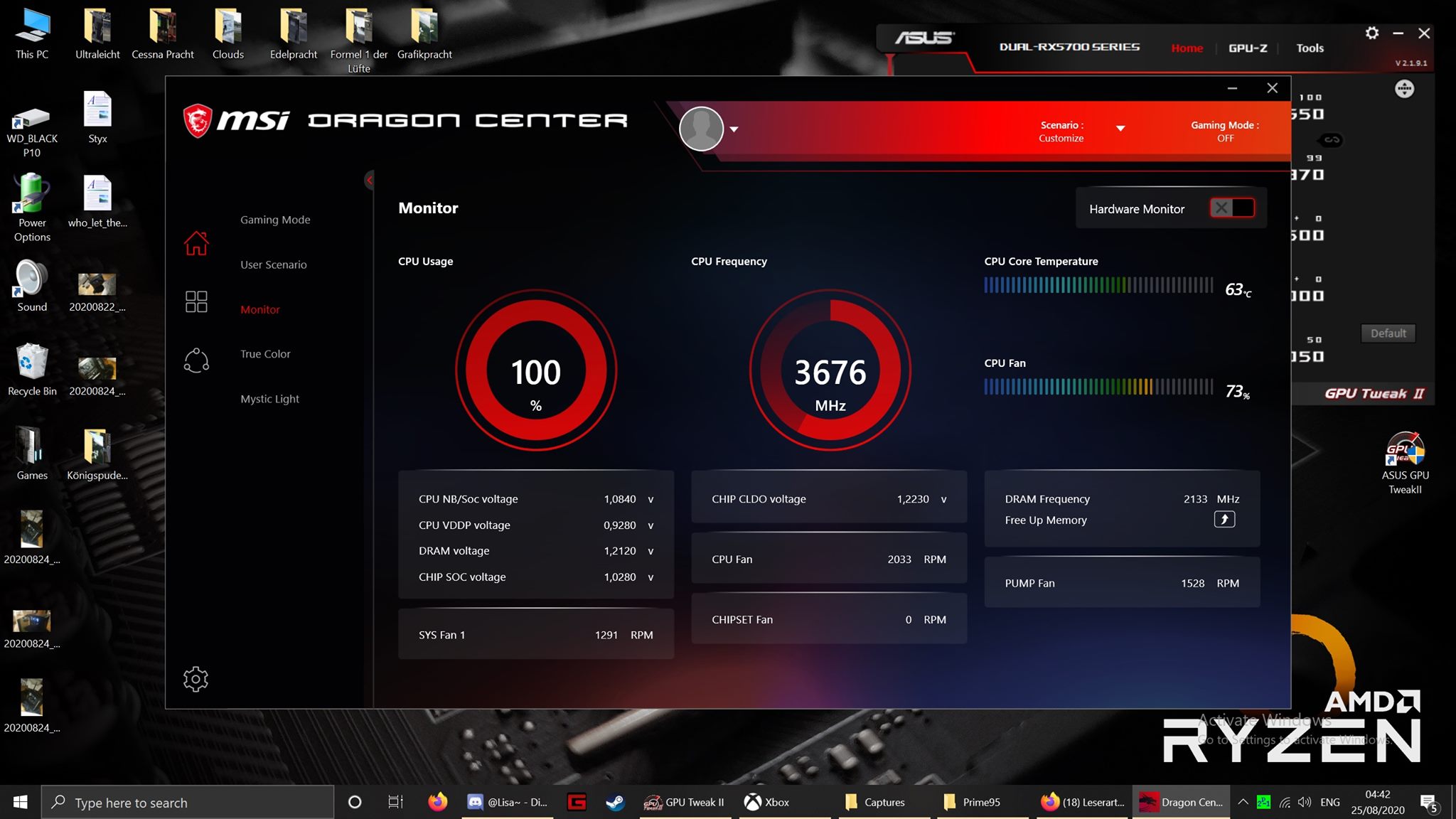Switch to the GPU-Z tab
1456x819 pixels.
pos(1247,48)
